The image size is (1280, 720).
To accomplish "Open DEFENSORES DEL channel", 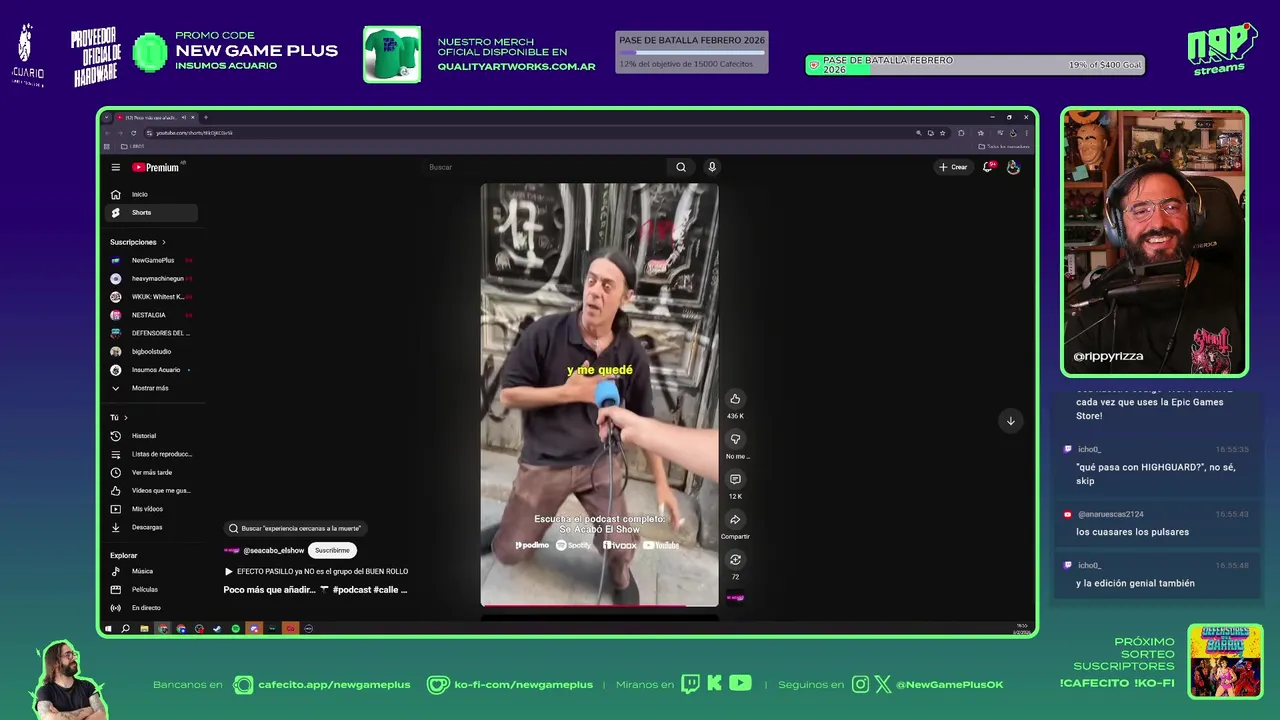I will click(152, 333).
